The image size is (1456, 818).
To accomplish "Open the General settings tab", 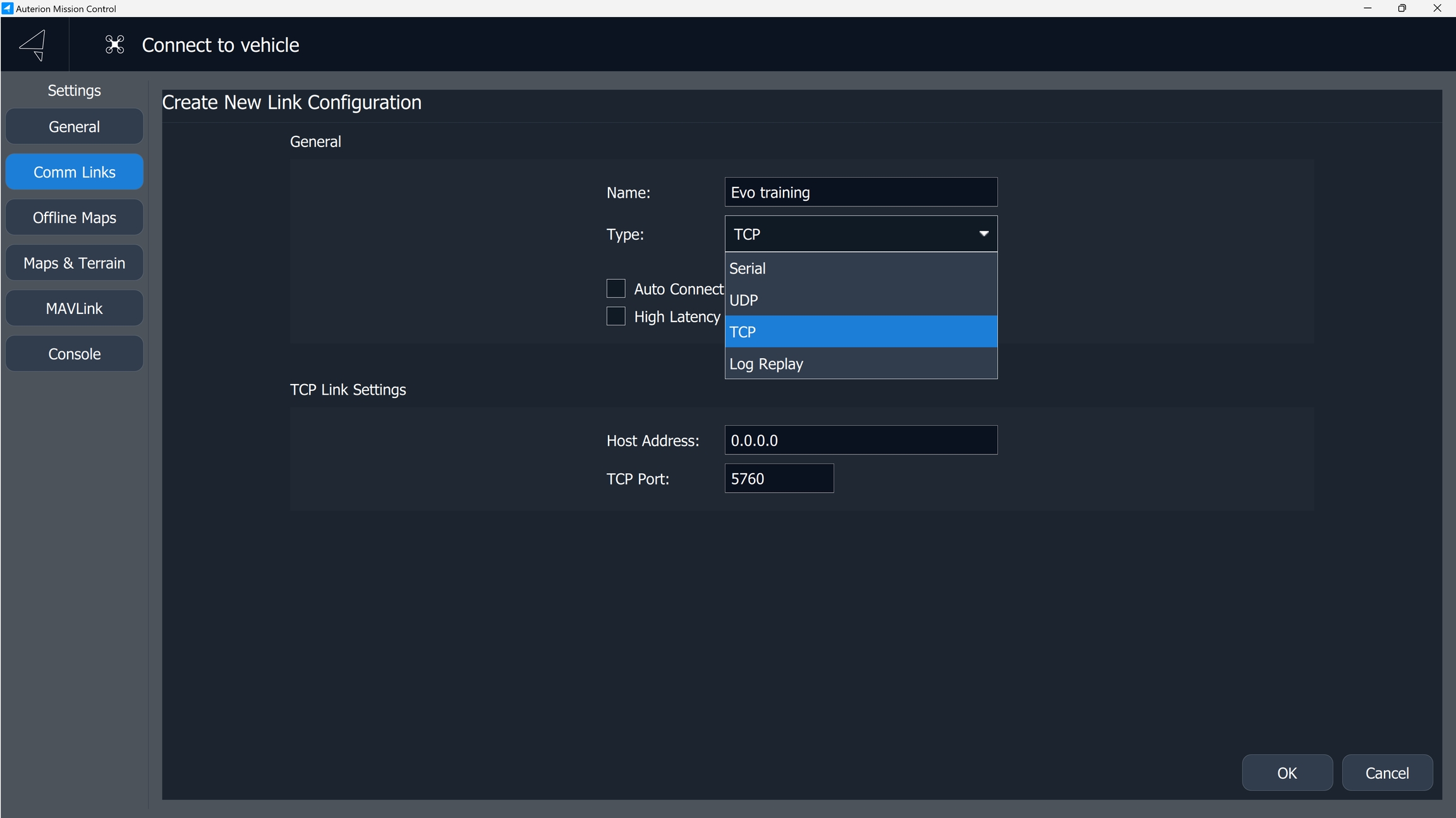I will (x=75, y=126).
